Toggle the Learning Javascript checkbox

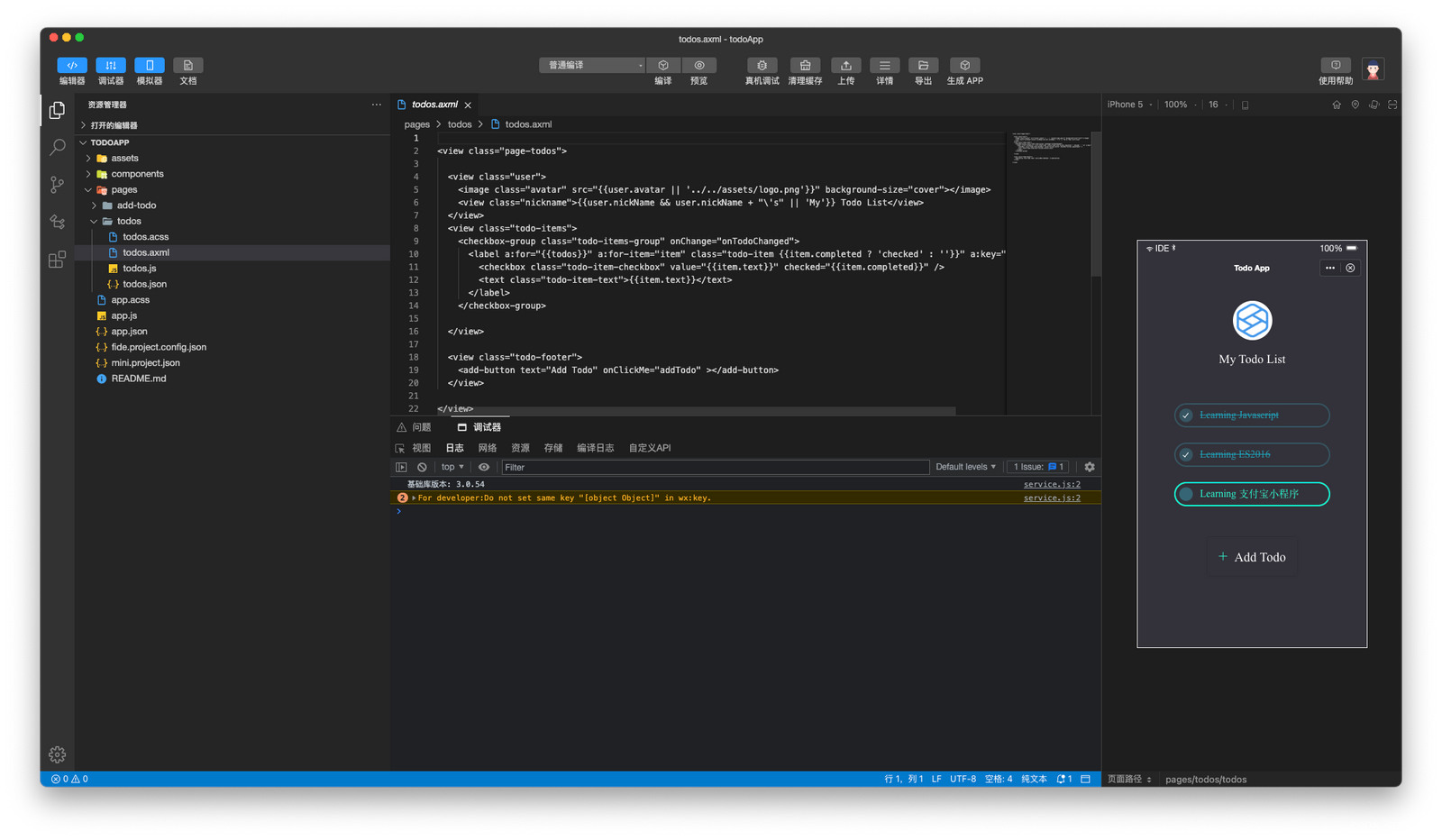click(1186, 415)
